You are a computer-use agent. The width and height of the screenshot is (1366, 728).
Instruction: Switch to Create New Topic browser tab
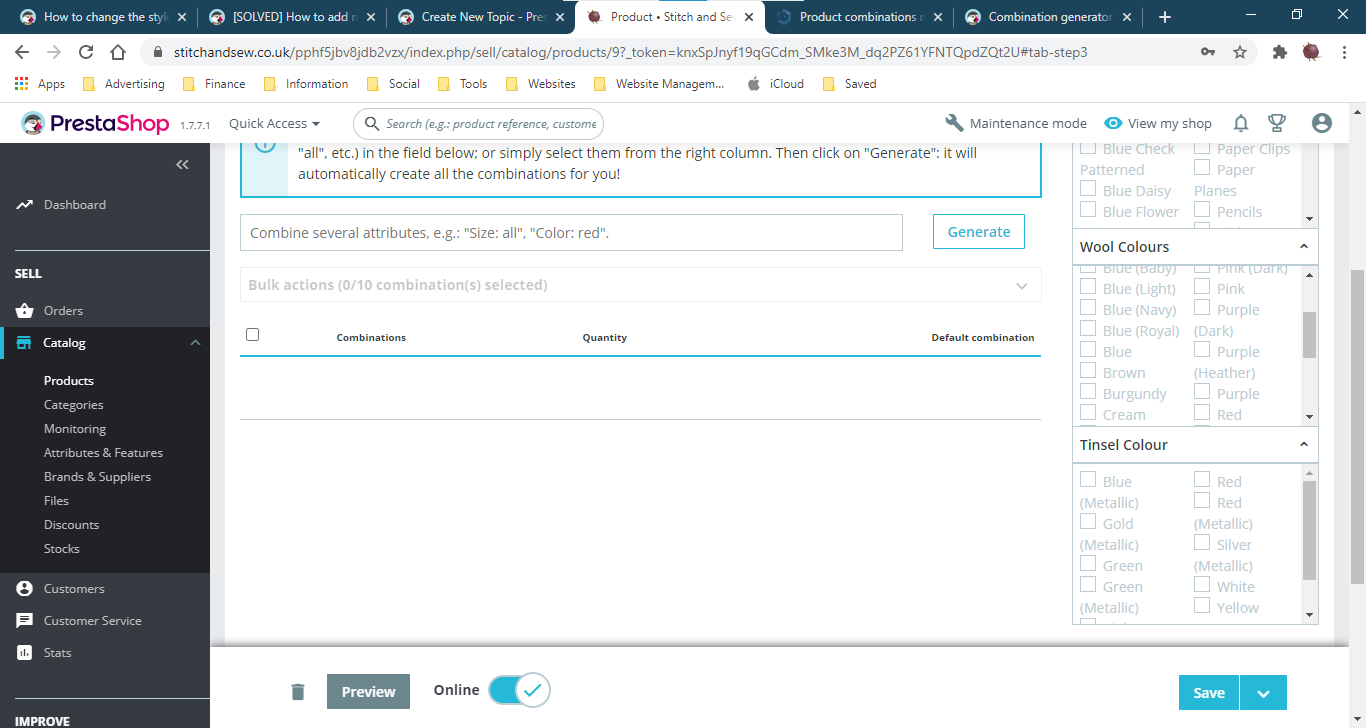[481, 17]
